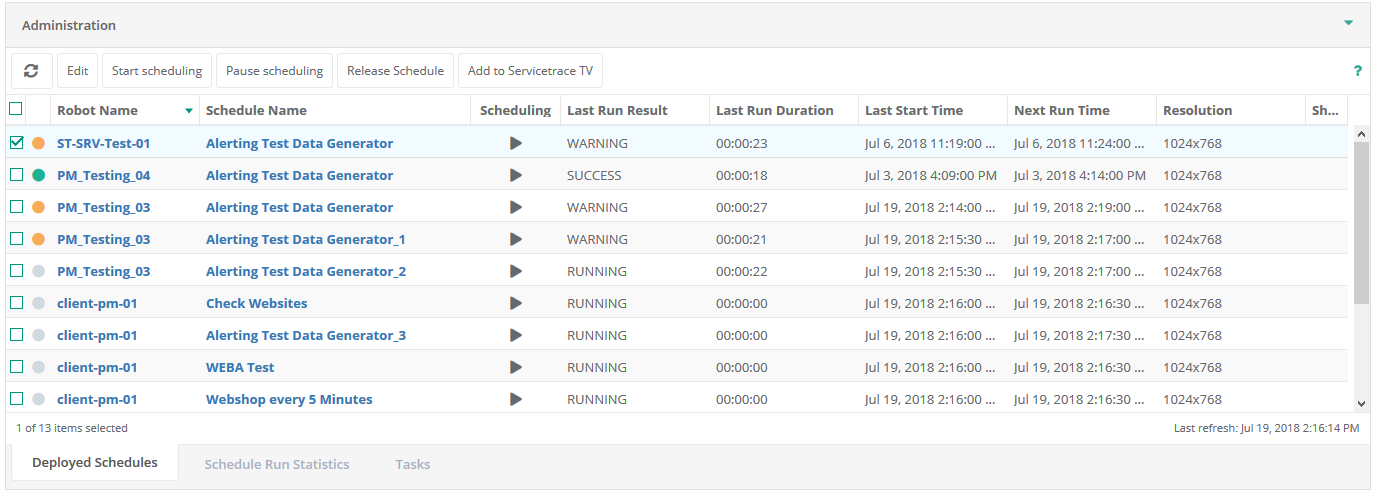The width and height of the screenshot is (1376, 495).
Task: Open the Tasks tab
Action: coord(412,464)
